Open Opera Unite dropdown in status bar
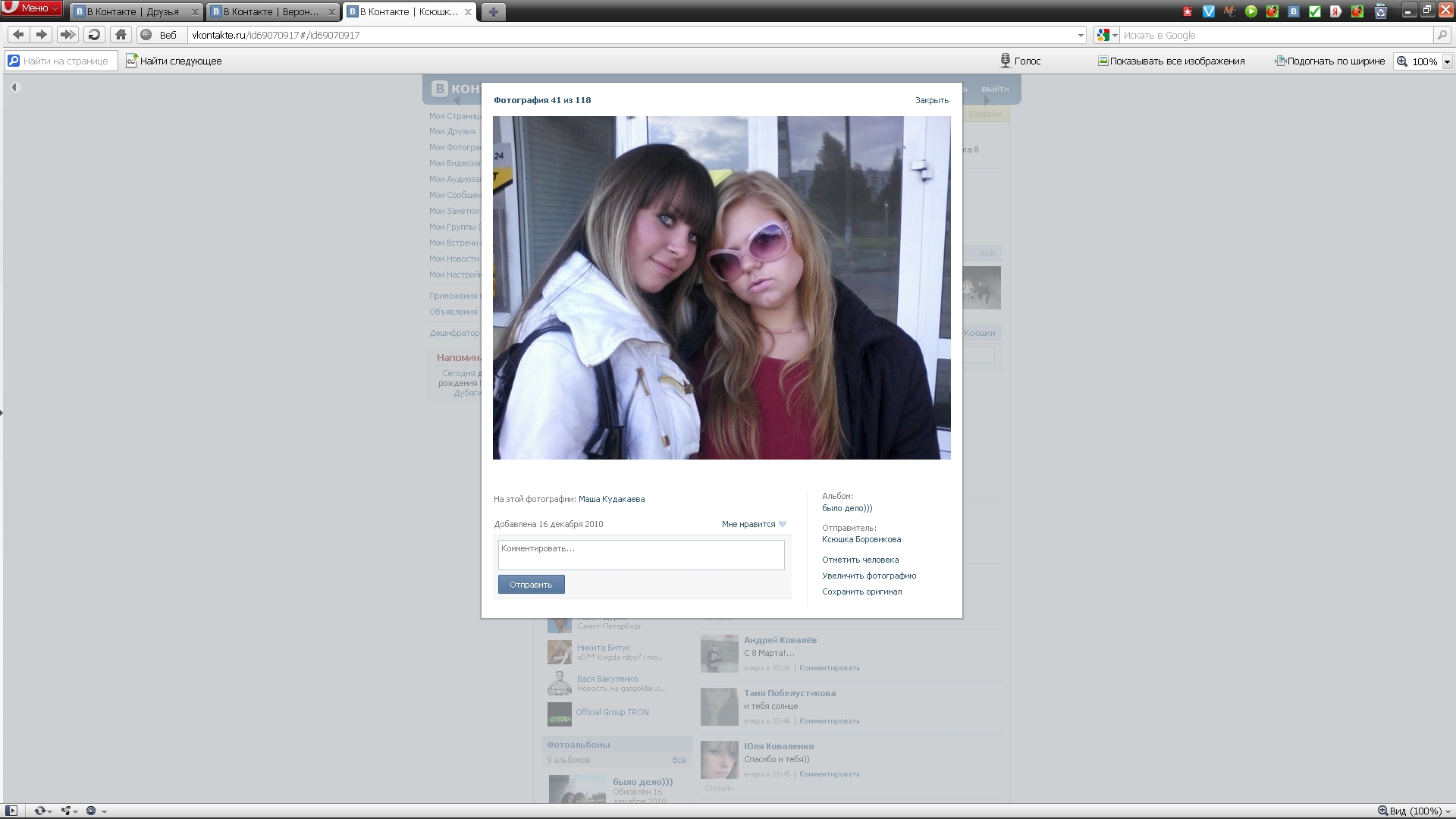Viewport: 1456px width, 819px height. click(x=70, y=811)
